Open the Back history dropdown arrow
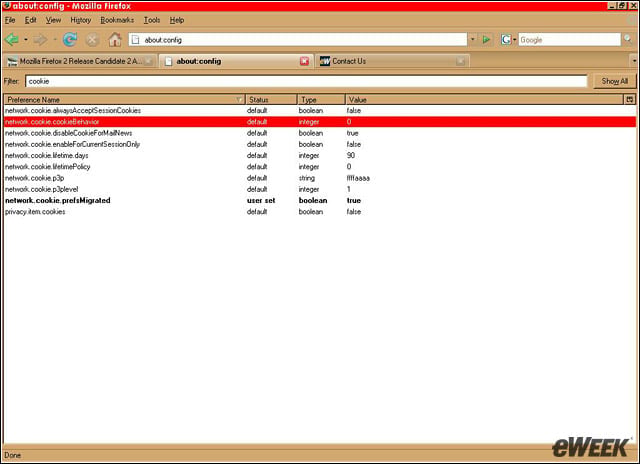The width and height of the screenshot is (640, 464). click(x=25, y=40)
